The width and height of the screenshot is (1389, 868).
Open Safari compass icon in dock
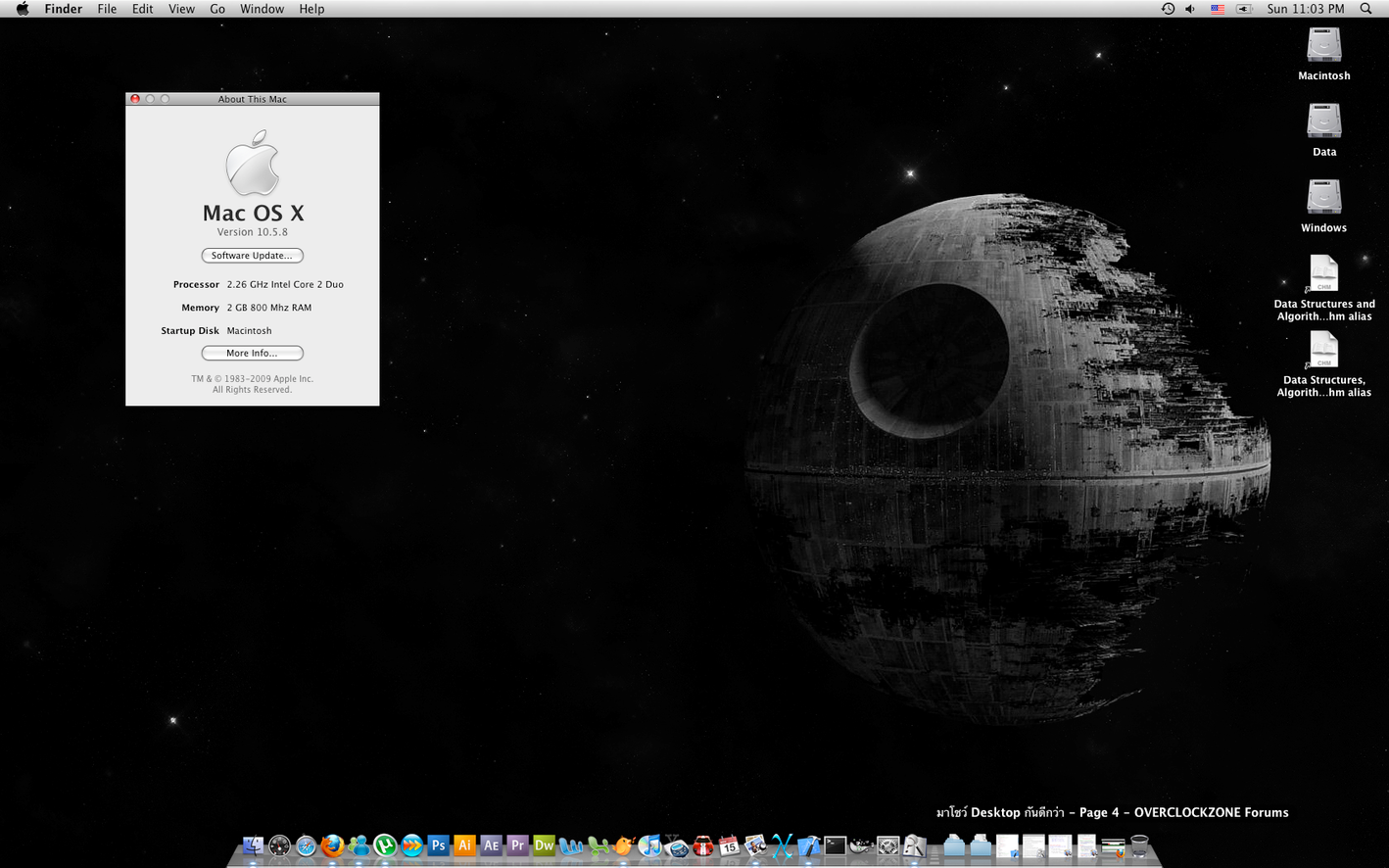coord(306,845)
